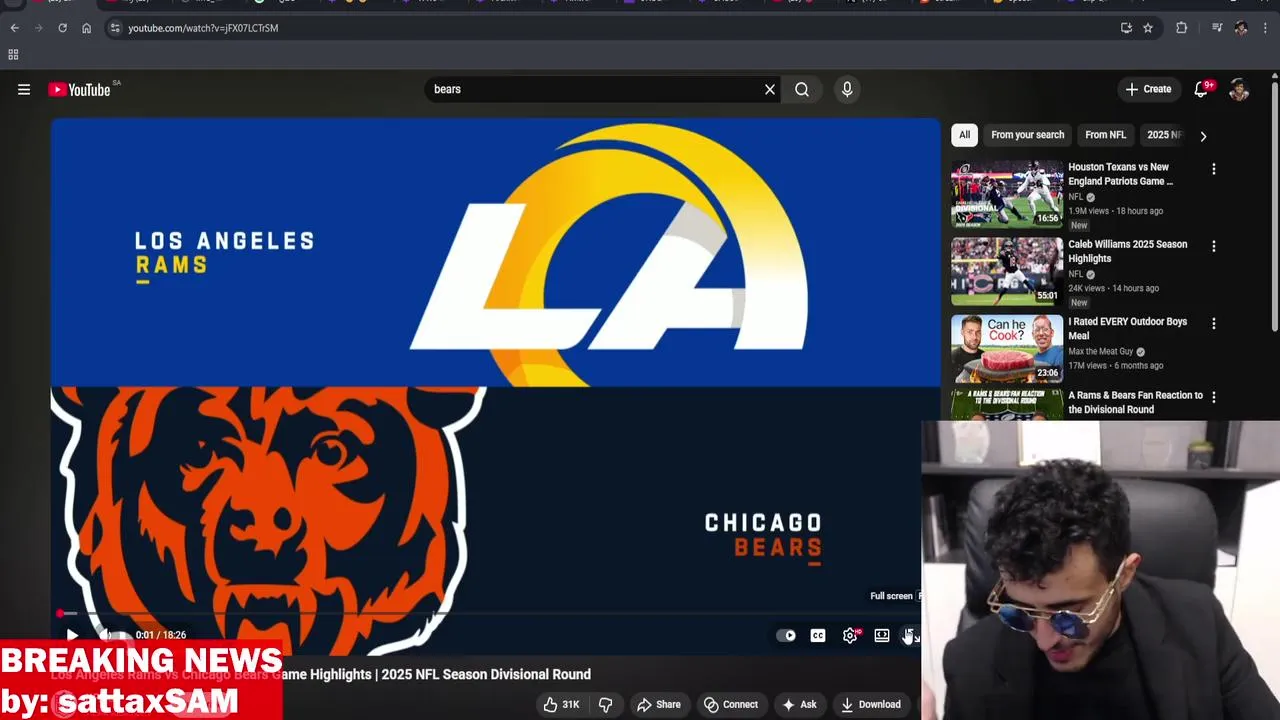
Task: Install app icon in address bar
Action: click(1126, 28)
